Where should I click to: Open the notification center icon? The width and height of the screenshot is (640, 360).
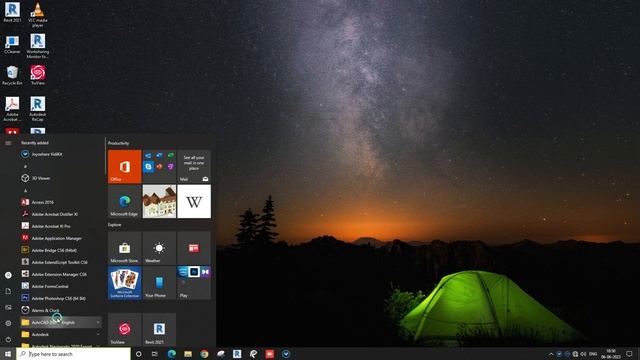pyautogui.click(x=629, y=354)
